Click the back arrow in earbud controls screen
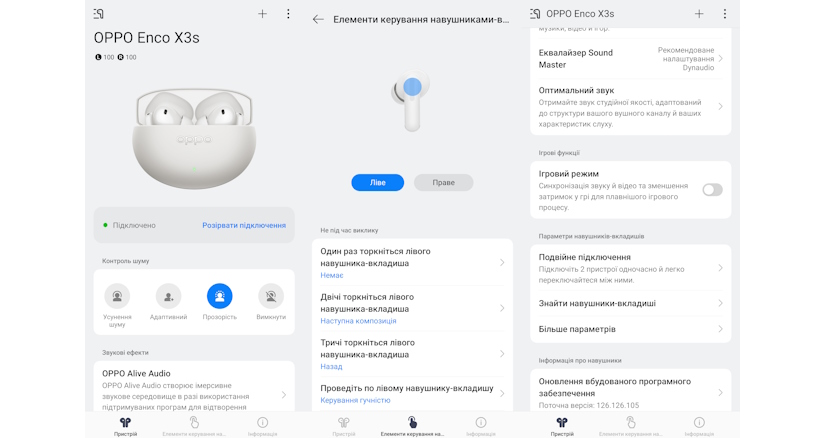 (318, 19)
